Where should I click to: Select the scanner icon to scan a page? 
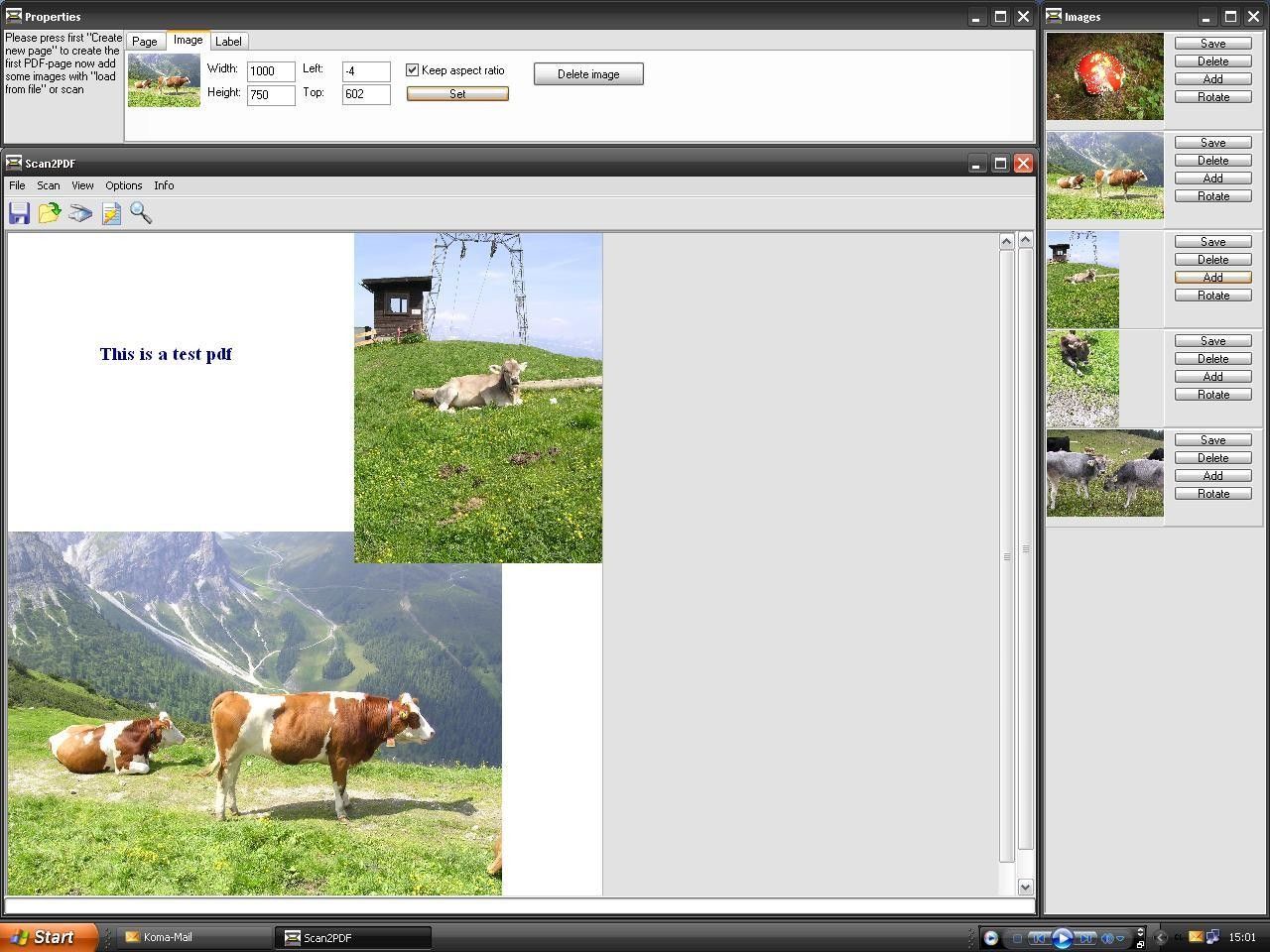click(x=79, y=212)
